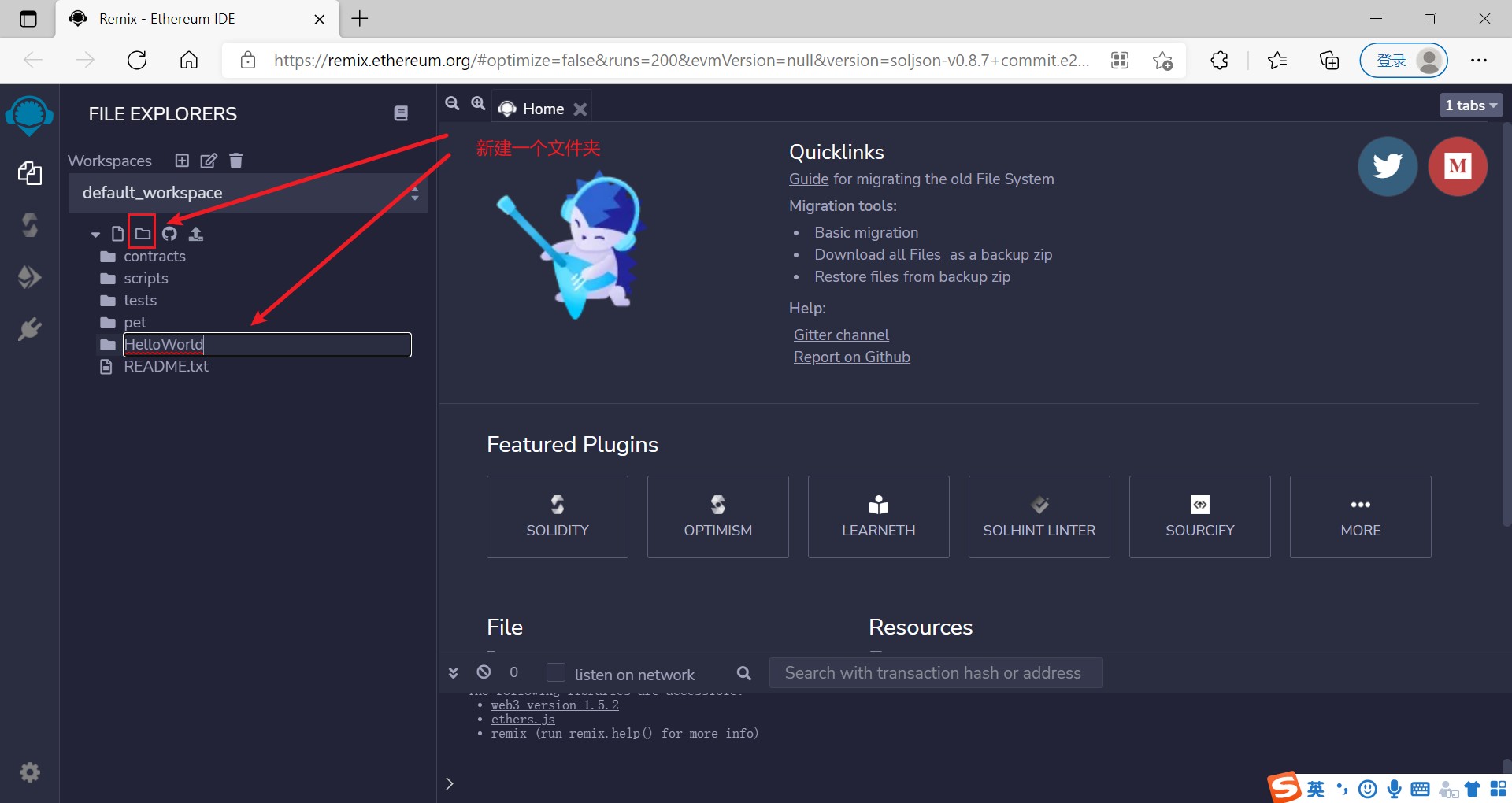Open Guide migration link
Viewport: 1512px width, 803px height.
point(809,179)
